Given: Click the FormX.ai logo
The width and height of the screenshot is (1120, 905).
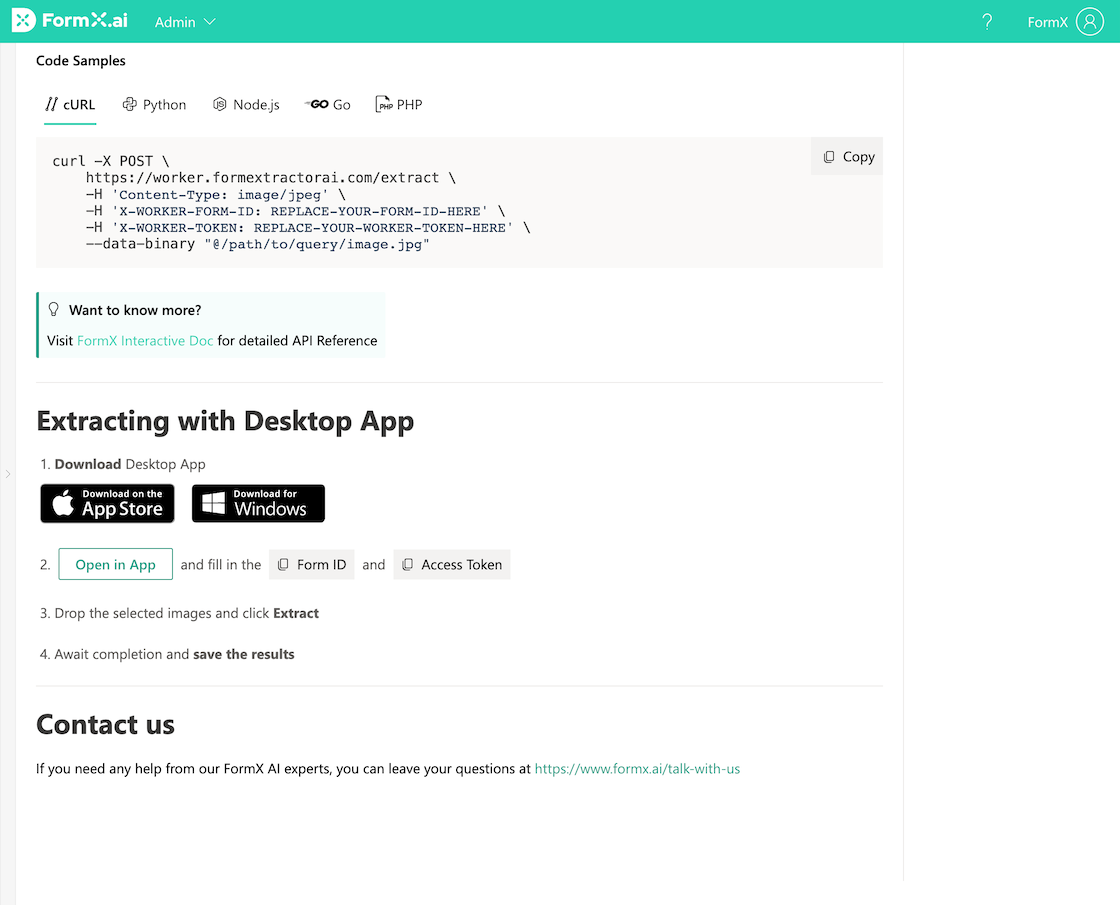Looking at the screenshot, I should [x=70, y=21].
